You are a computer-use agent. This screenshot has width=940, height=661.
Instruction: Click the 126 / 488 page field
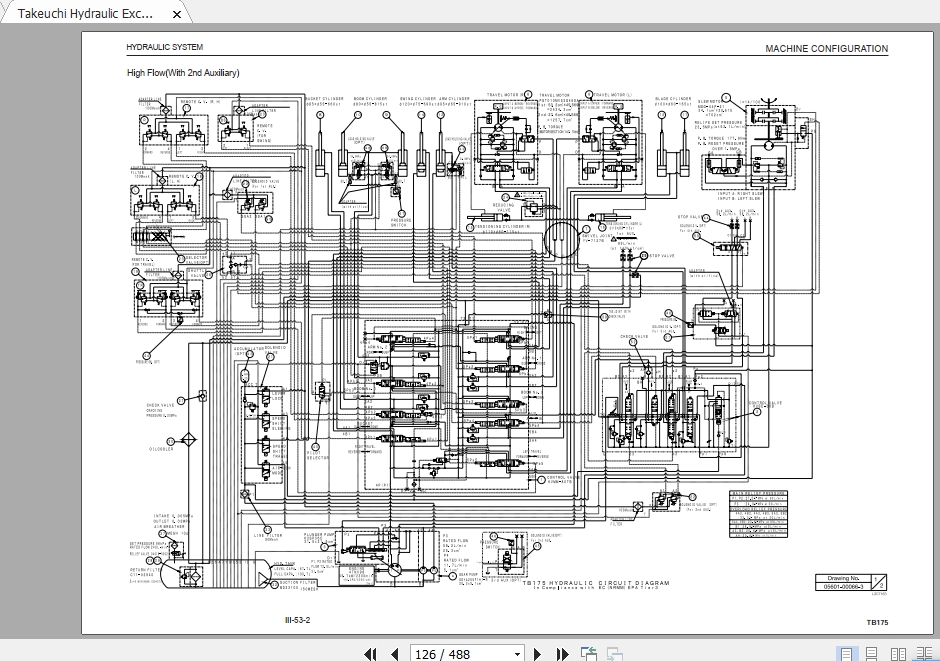462,654
